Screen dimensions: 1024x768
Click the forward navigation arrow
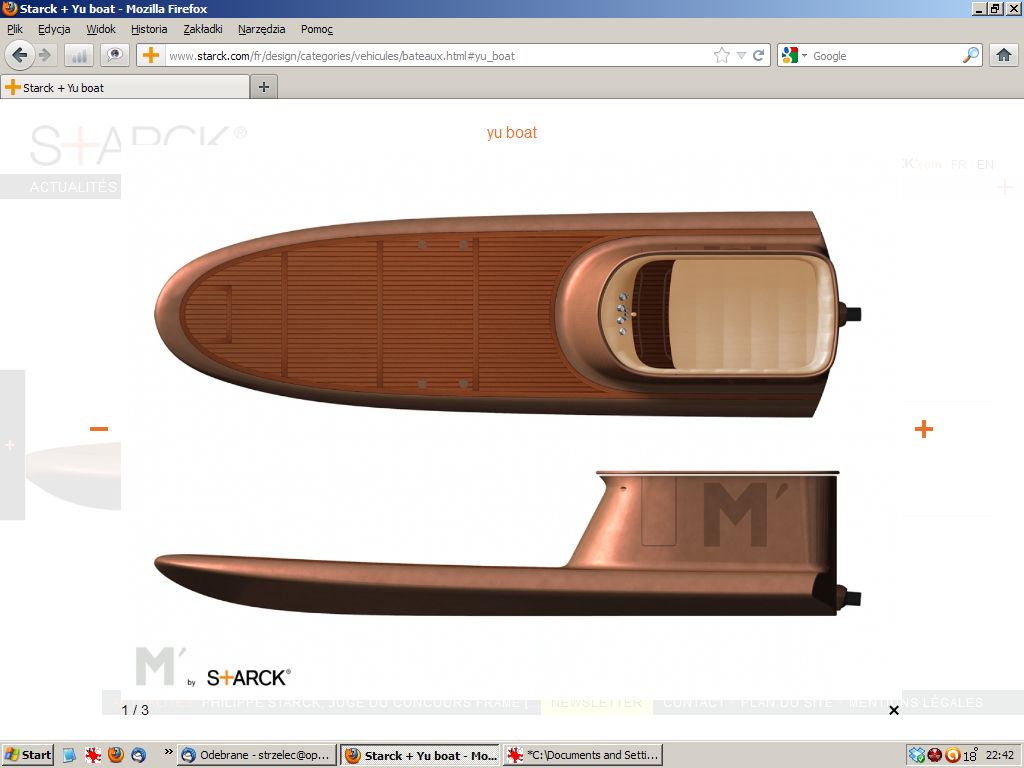pyautogui.click(x=45, y=56)
